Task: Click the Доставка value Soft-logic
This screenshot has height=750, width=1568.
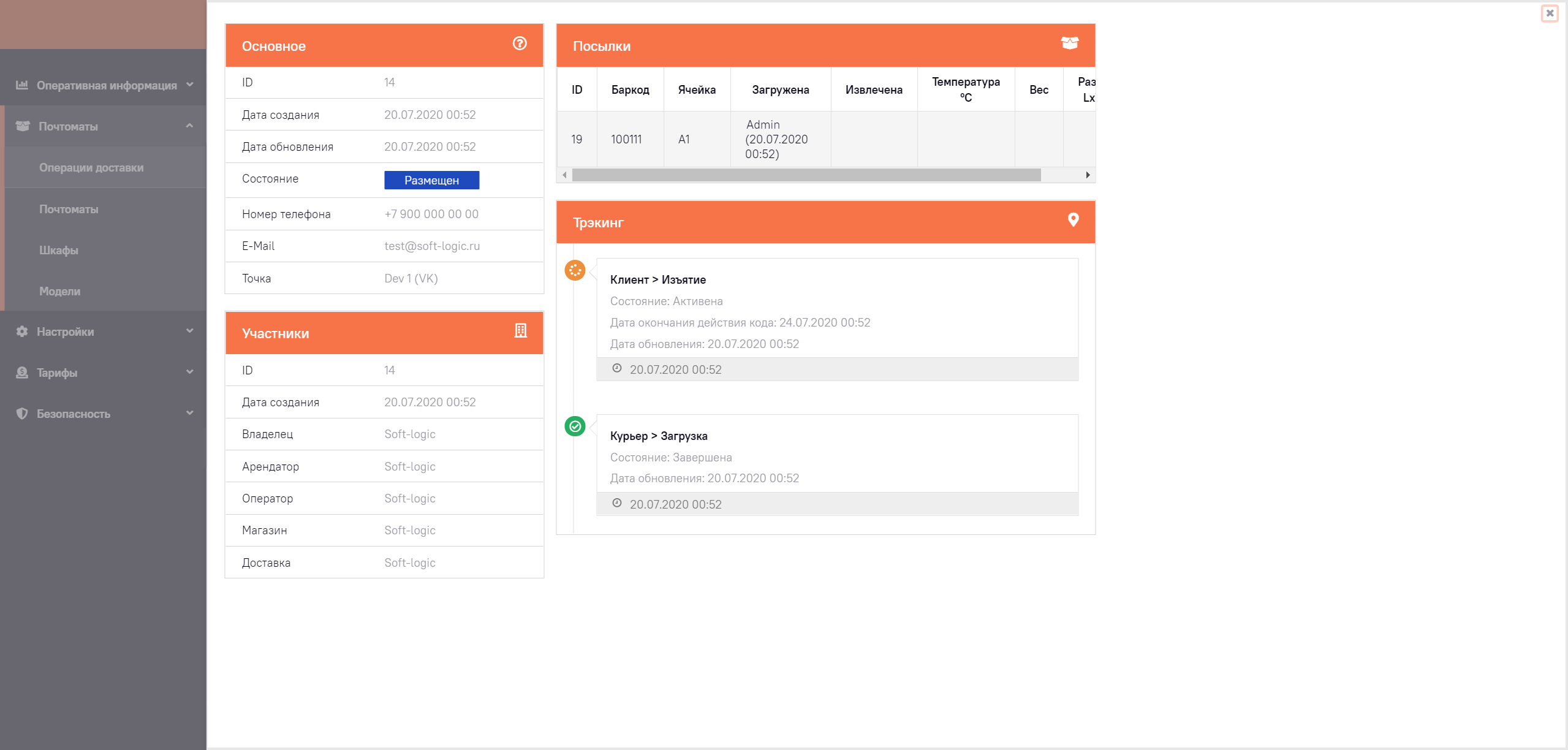Action: (410, 562)
